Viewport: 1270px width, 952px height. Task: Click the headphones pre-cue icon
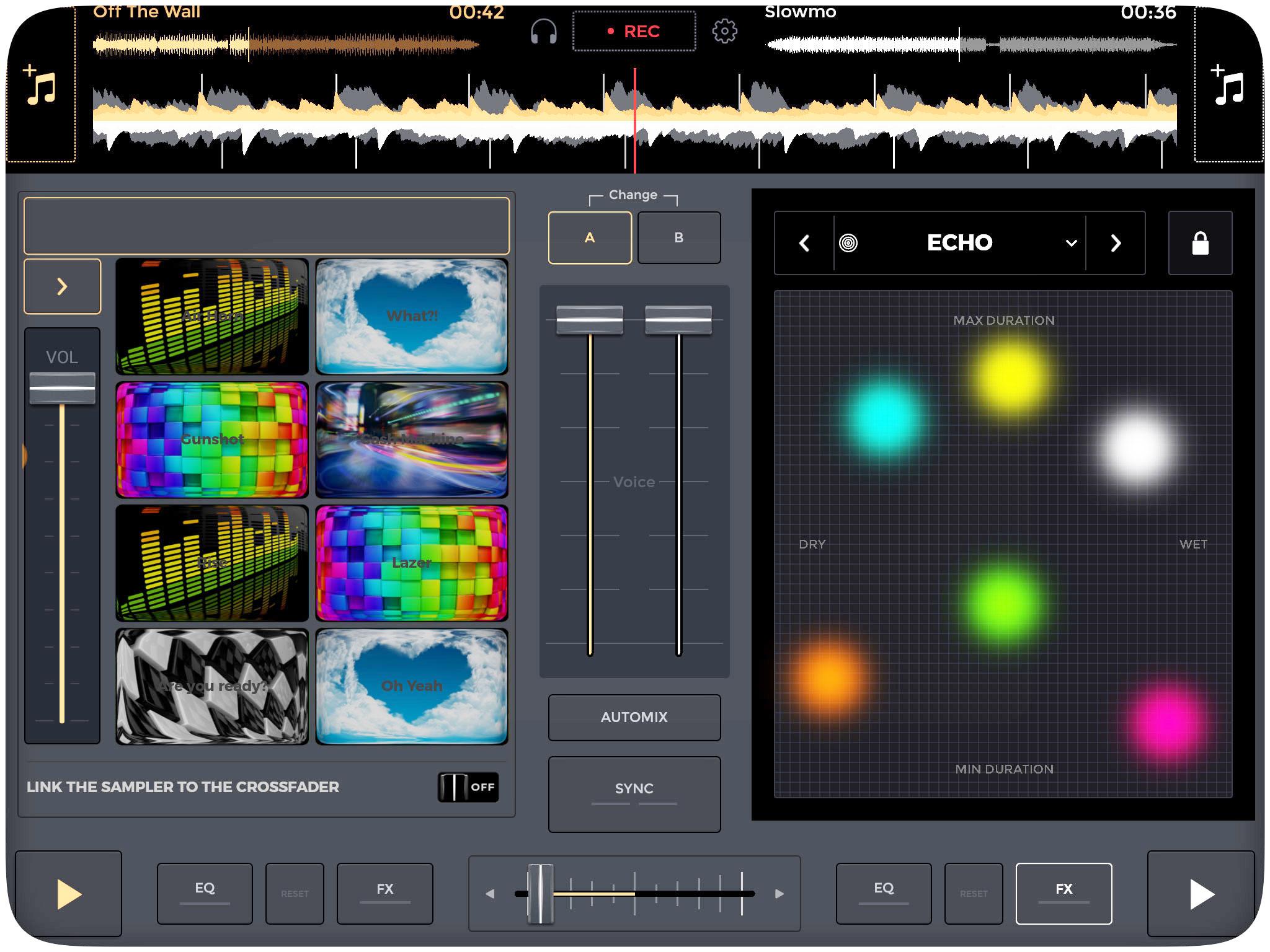[544, 31]
